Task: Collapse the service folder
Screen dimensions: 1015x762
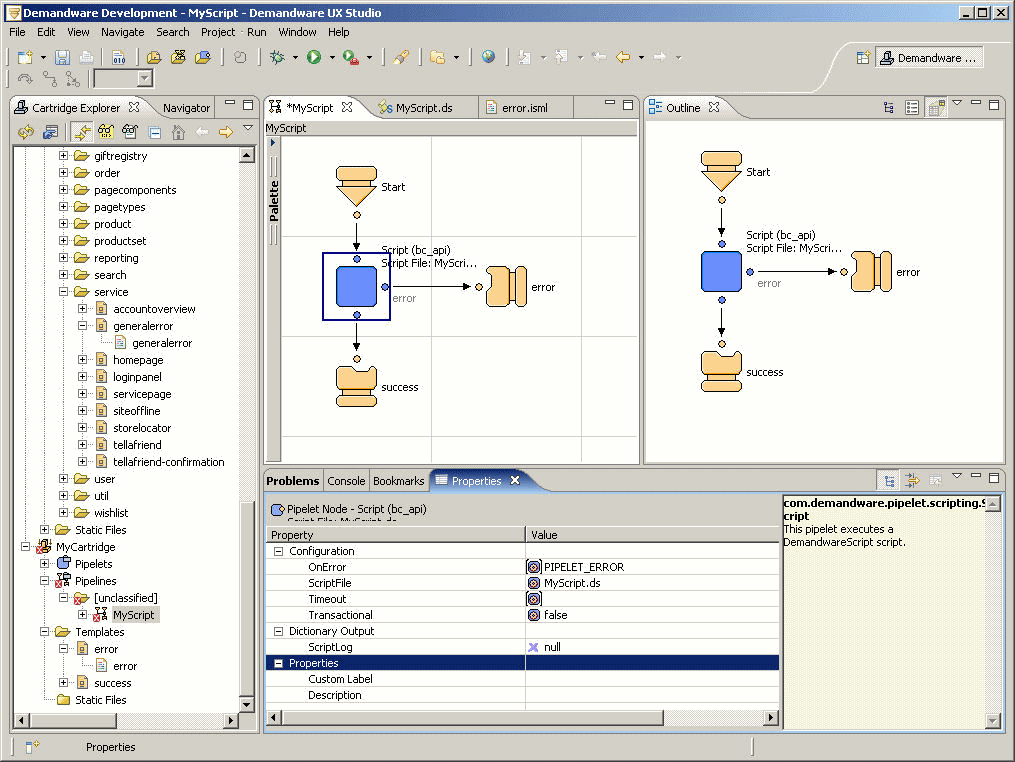Action: (63, 292)
